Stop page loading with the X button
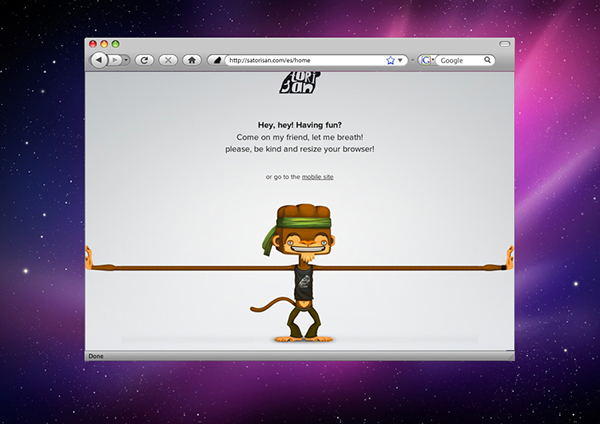 point(168,60)
